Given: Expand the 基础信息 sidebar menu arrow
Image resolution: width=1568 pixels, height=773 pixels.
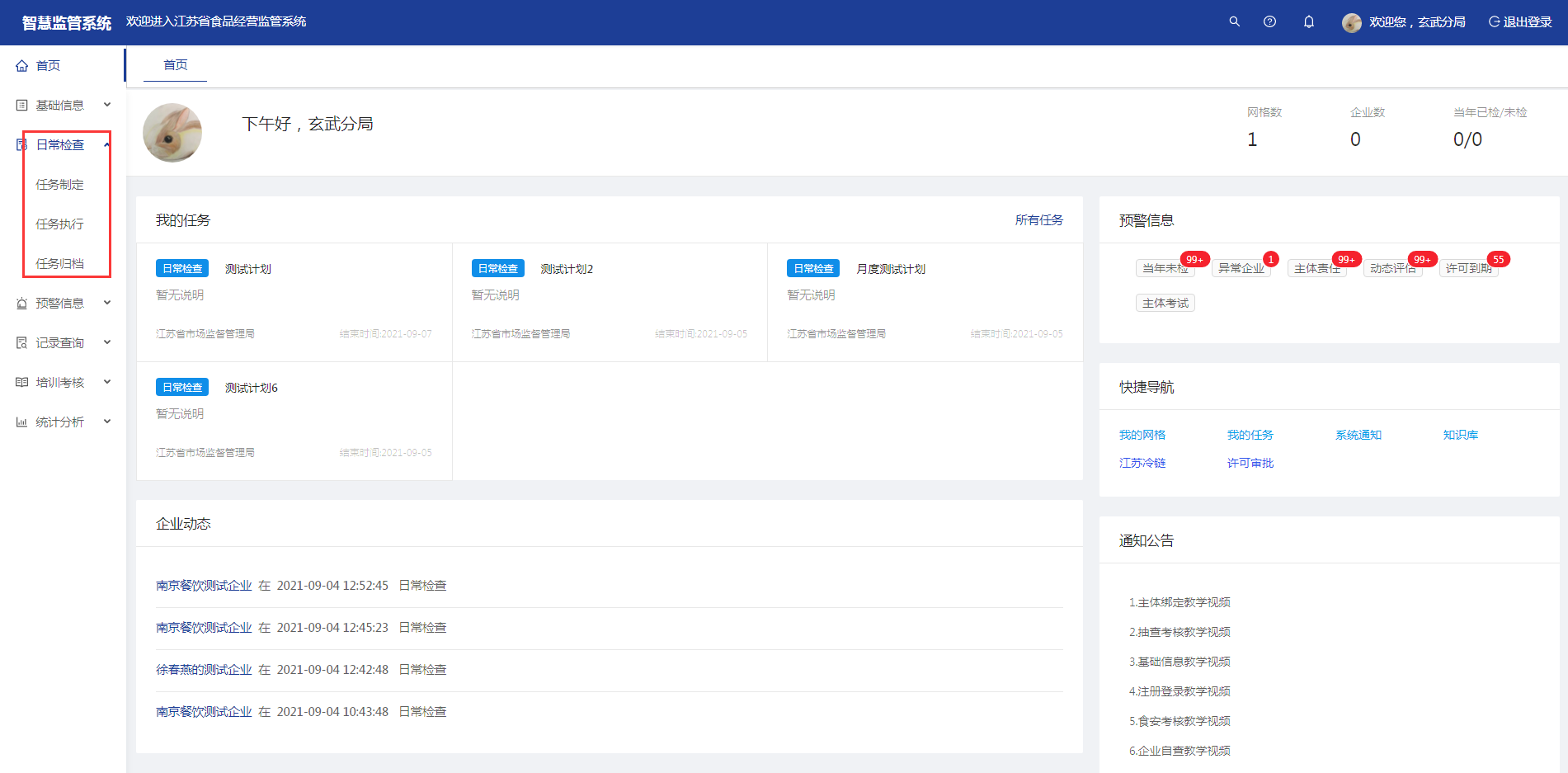Looking at the screenshot, I should point(107,105).
